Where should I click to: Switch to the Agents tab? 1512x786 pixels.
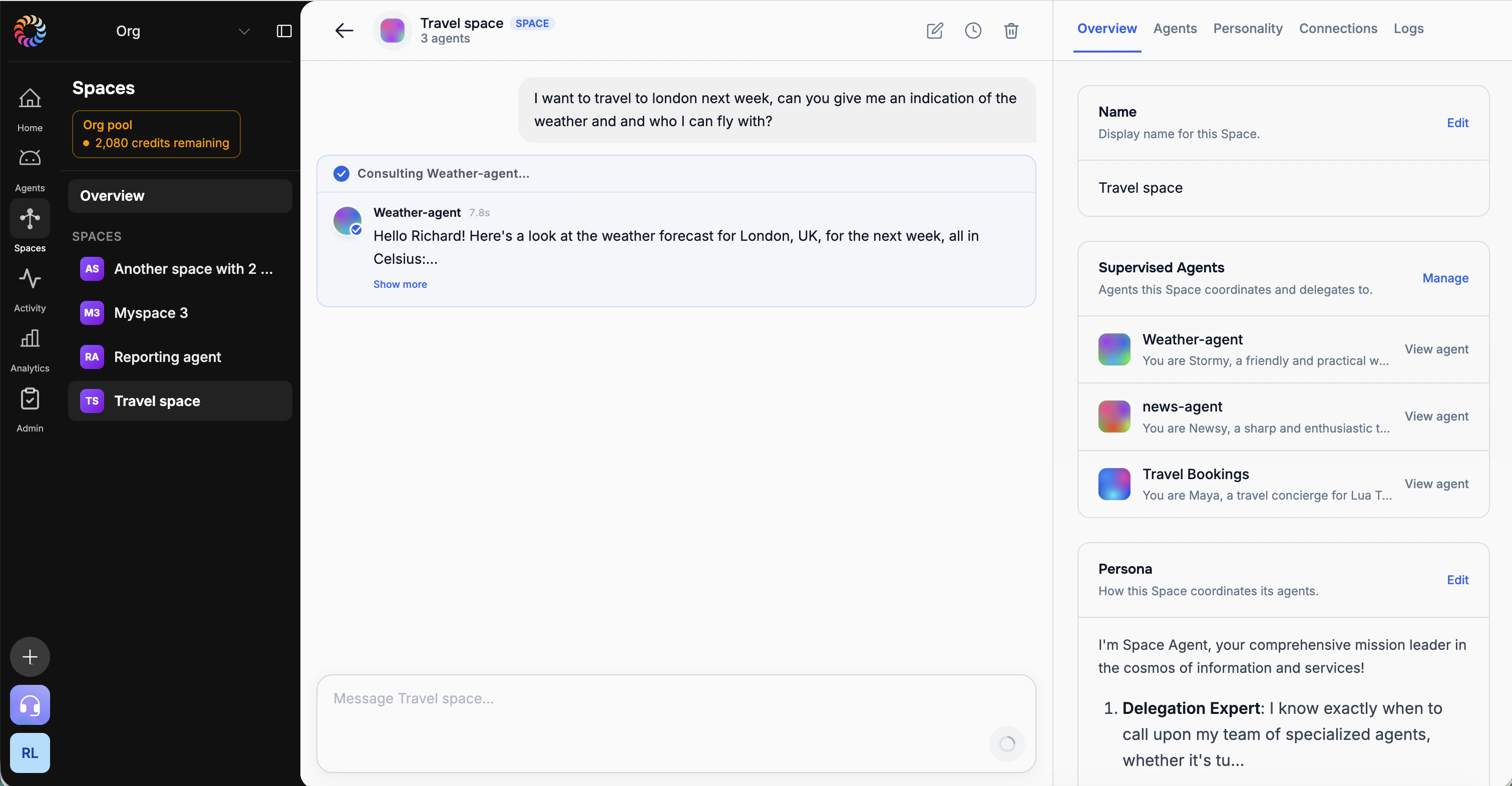coord(1175,29)
